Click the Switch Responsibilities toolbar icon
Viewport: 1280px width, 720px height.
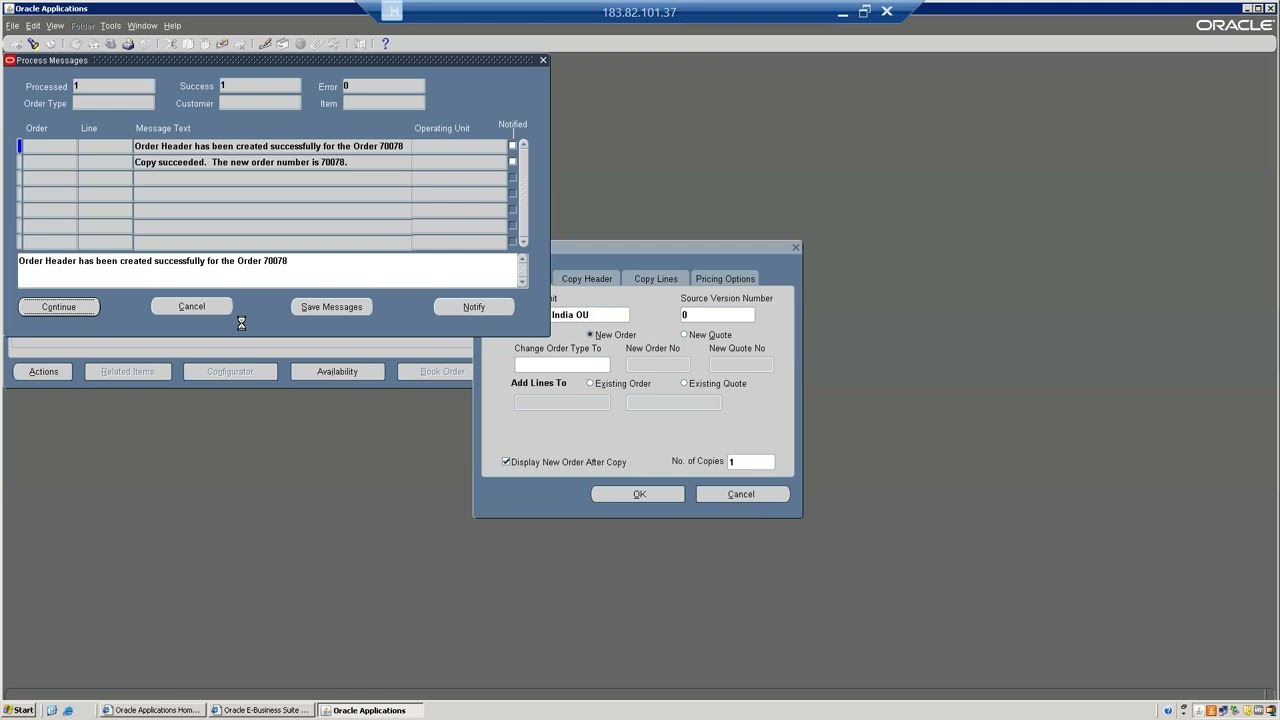click(110, 44)
